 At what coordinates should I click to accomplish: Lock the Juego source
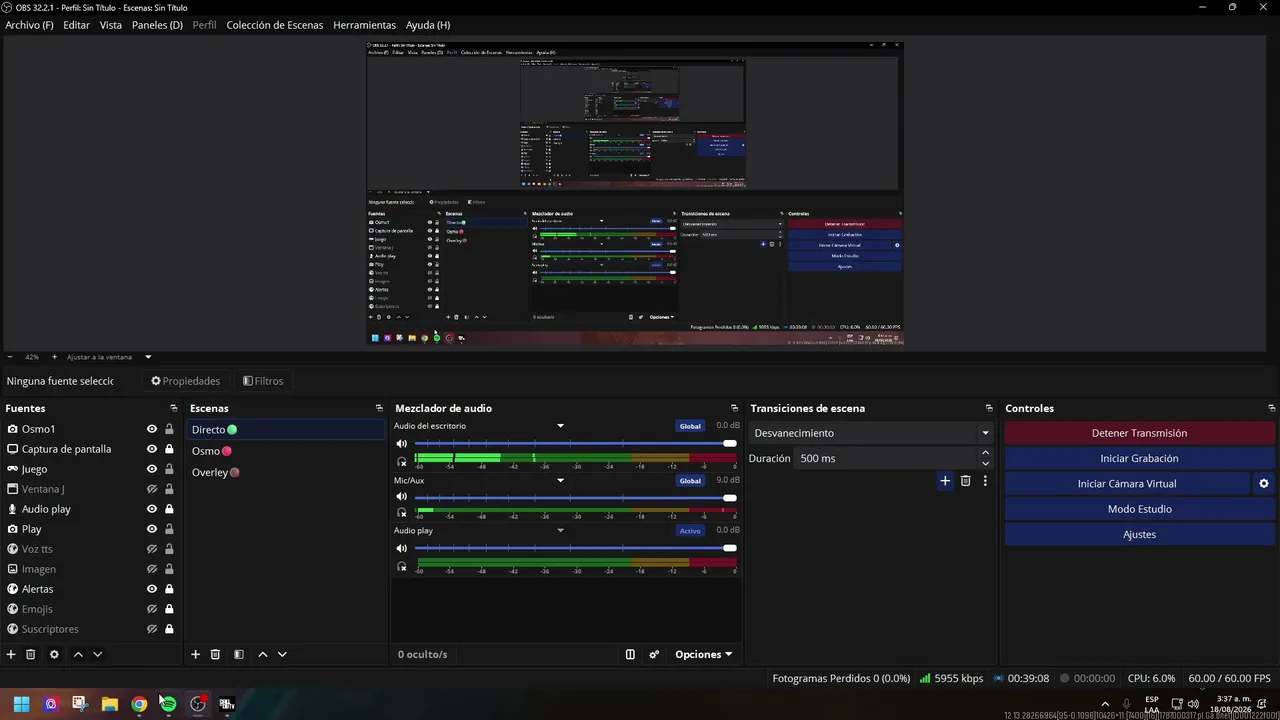pos(169,469)
